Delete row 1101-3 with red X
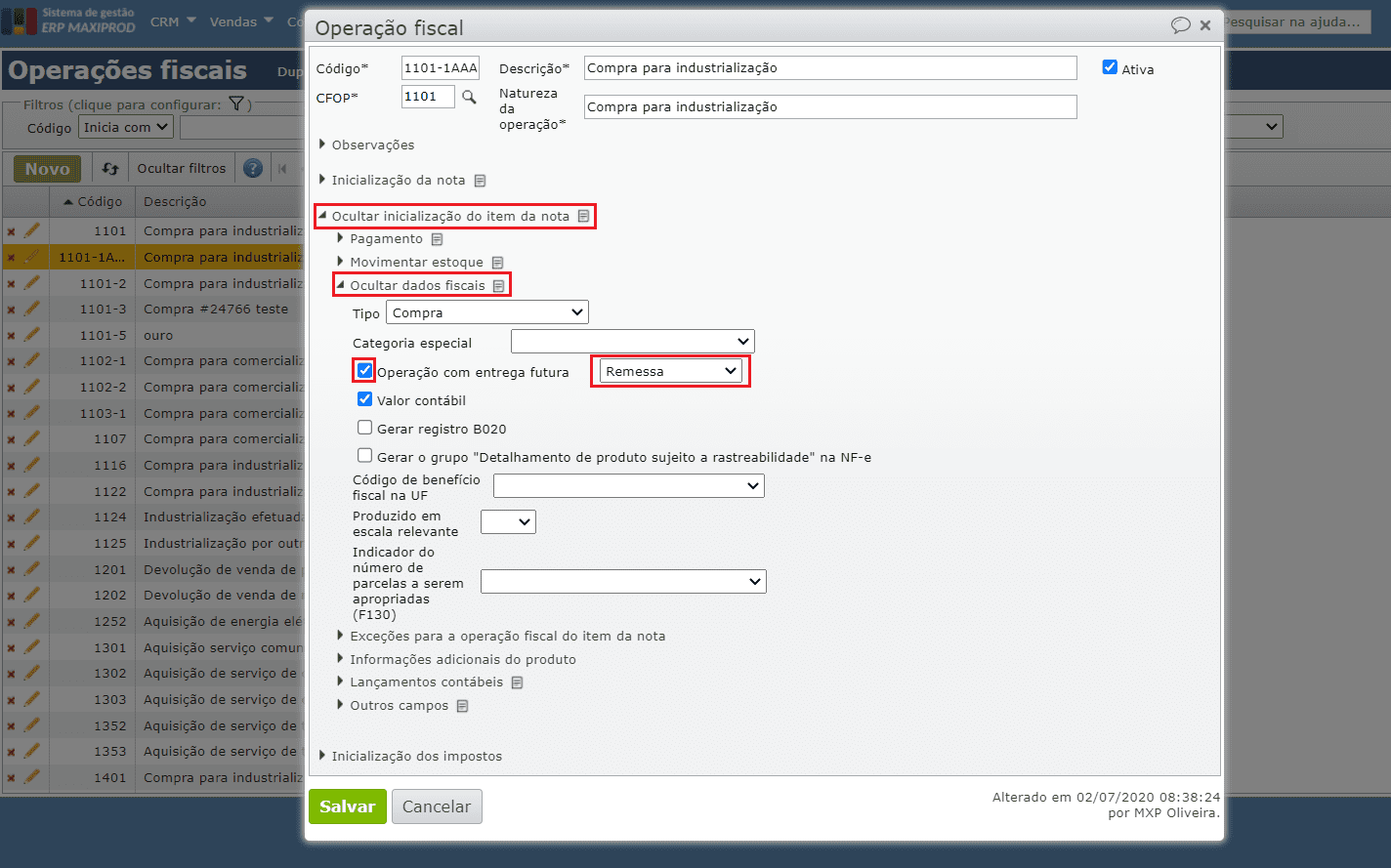Screen dimensions: 1391x868 click(12, 310)
